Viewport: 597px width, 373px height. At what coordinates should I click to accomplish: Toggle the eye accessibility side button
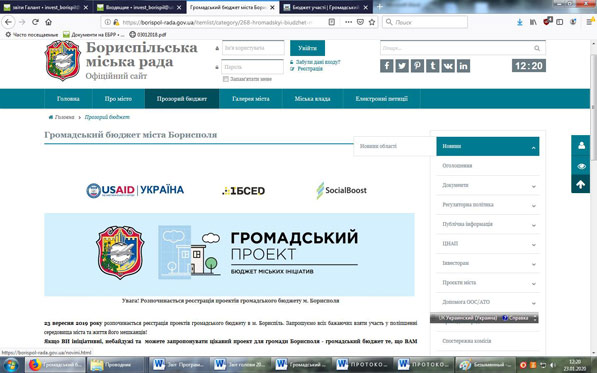[x=581, y=166]
